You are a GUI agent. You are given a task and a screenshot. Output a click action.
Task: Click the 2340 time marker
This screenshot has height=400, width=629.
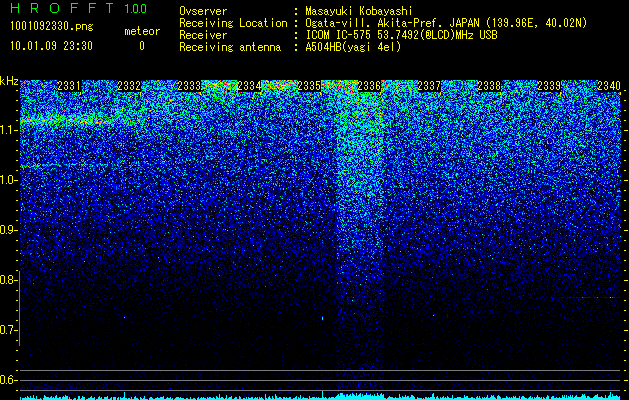[609, 86]
